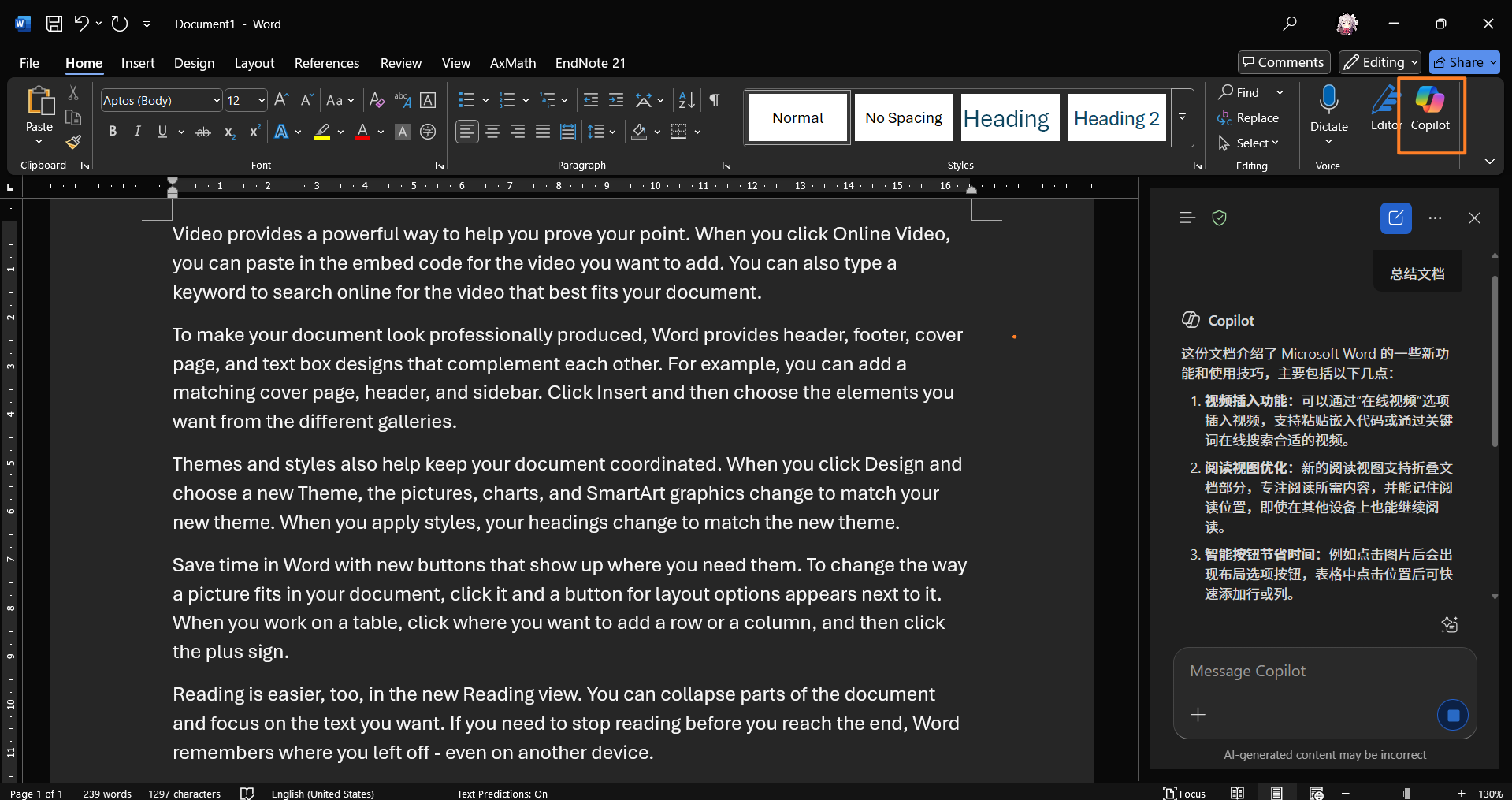Start a new chat in Copilot pane

pos(1395,218)
